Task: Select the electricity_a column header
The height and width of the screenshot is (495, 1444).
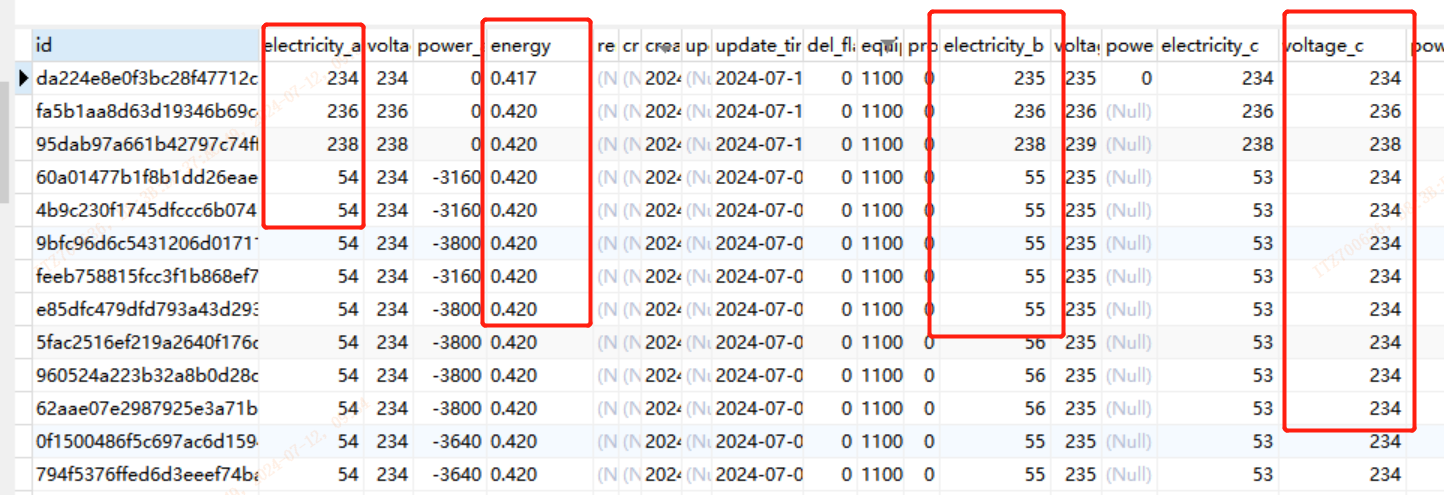Action: tap(312, 46)
